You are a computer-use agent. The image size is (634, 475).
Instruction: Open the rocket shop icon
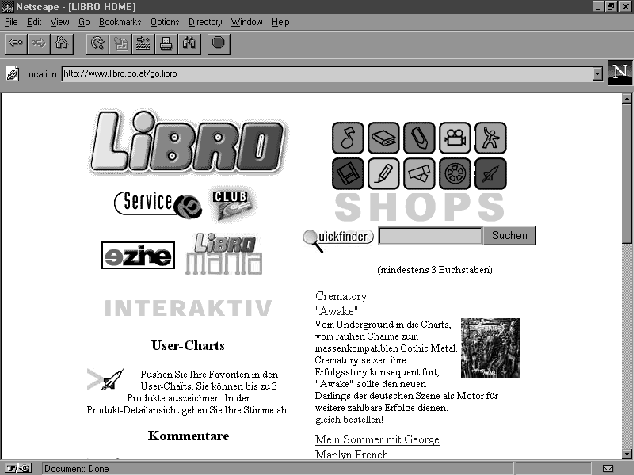pos(490,174)
